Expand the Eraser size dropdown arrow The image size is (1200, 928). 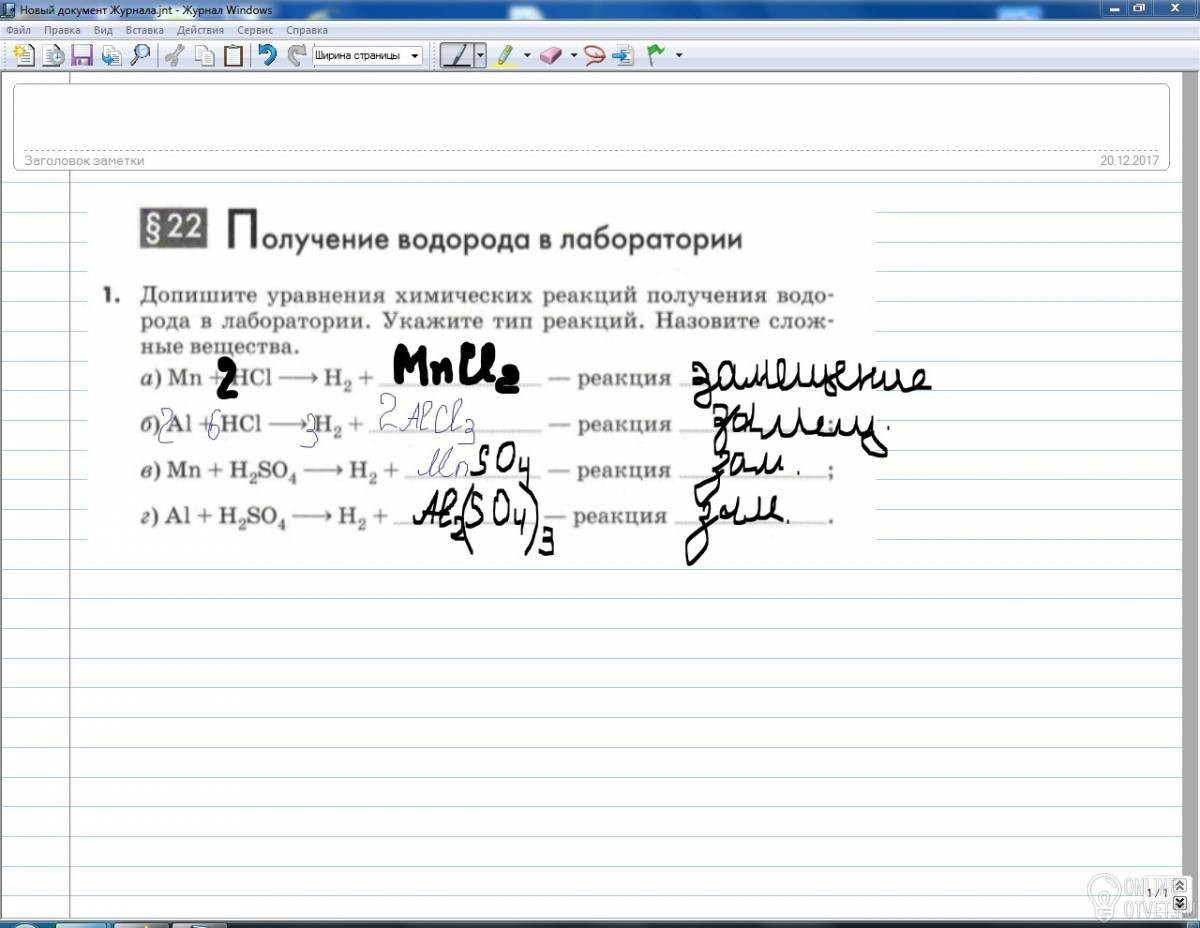coord(574,55)
